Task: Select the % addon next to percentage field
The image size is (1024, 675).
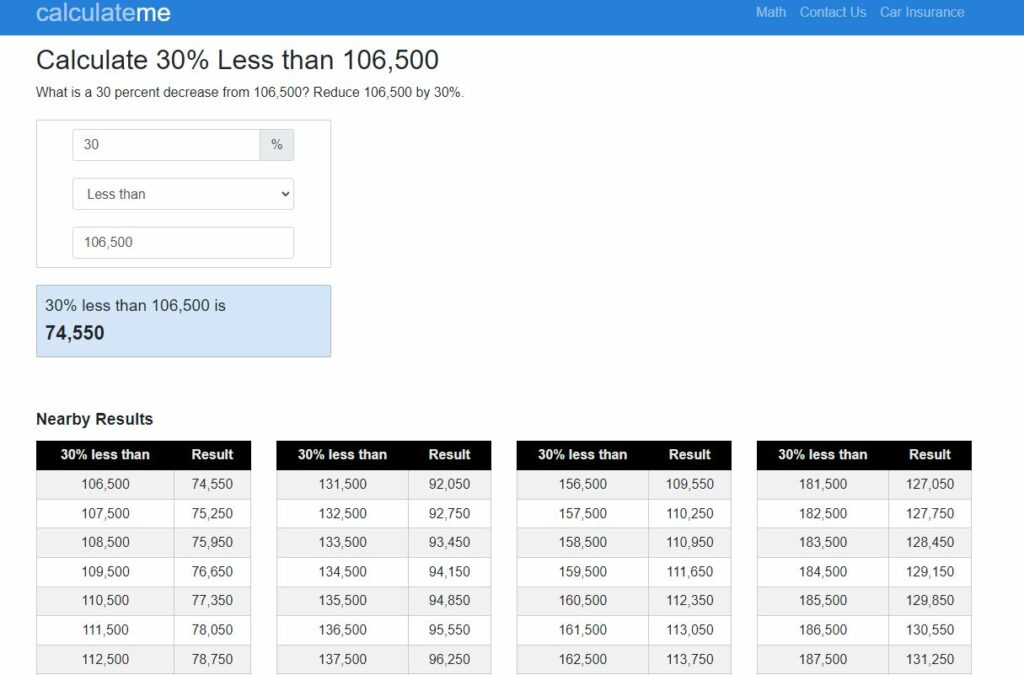Action: pos(277,144)
